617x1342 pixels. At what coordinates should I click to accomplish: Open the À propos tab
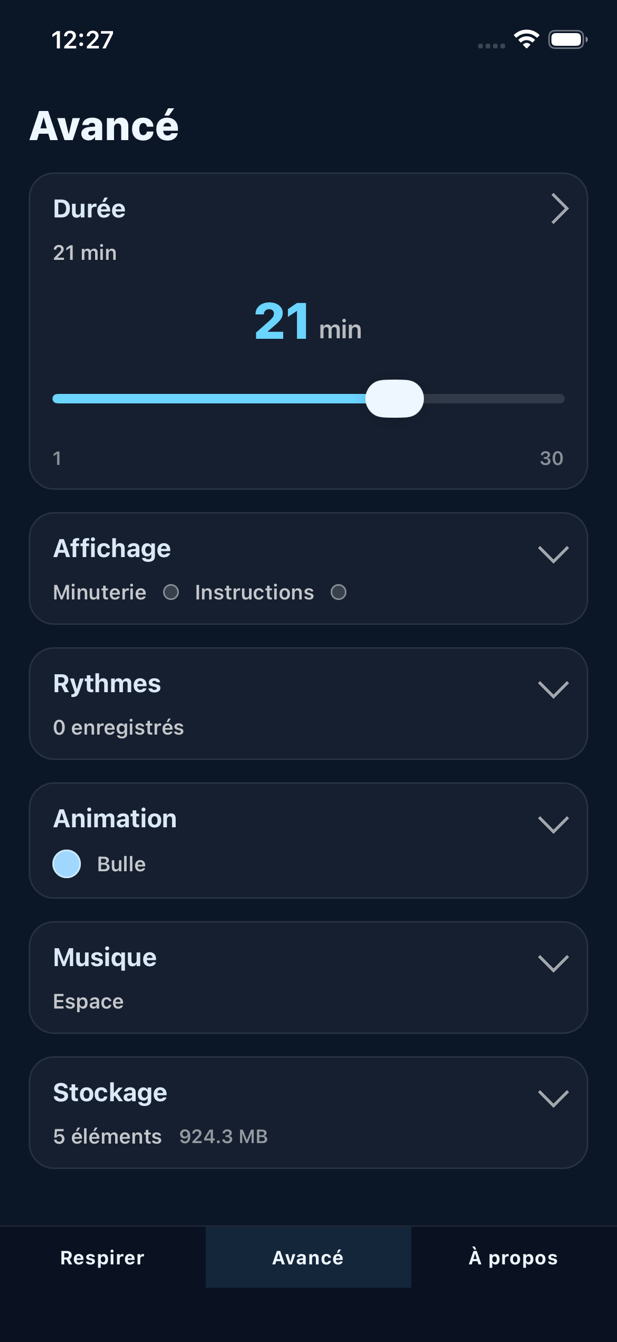(513, 1257)
